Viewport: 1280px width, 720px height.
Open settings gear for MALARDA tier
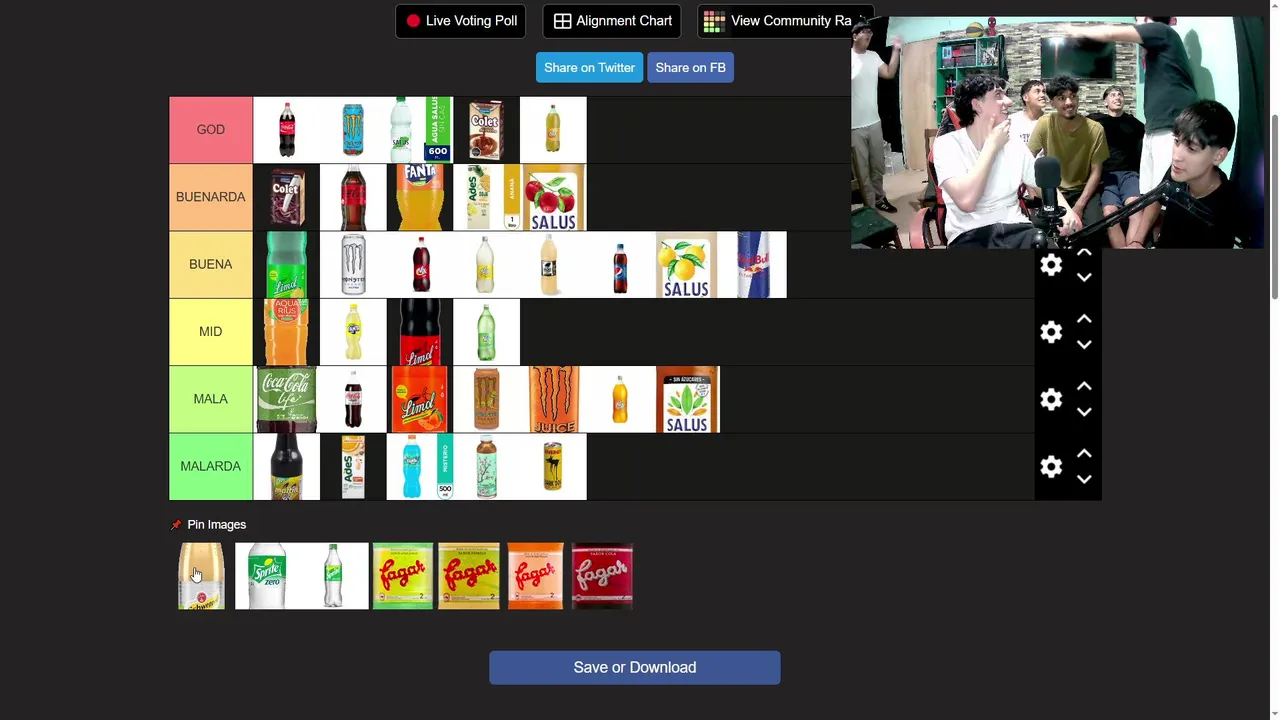1051,466
